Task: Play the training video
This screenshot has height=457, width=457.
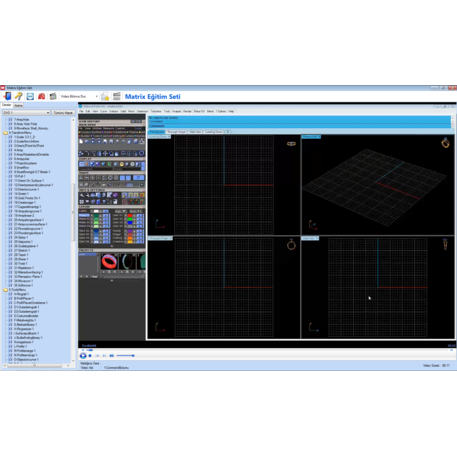Action: point(83,356)
